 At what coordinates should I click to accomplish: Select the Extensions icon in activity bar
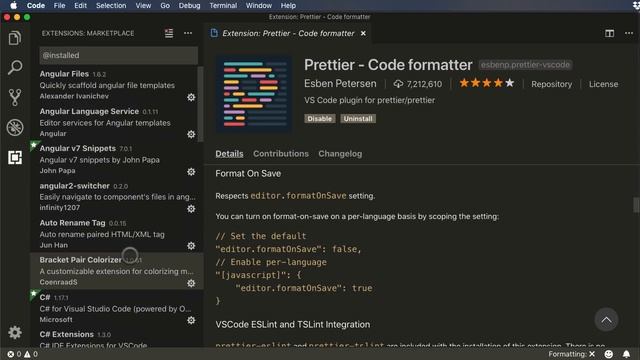click(x=15, y=158)
